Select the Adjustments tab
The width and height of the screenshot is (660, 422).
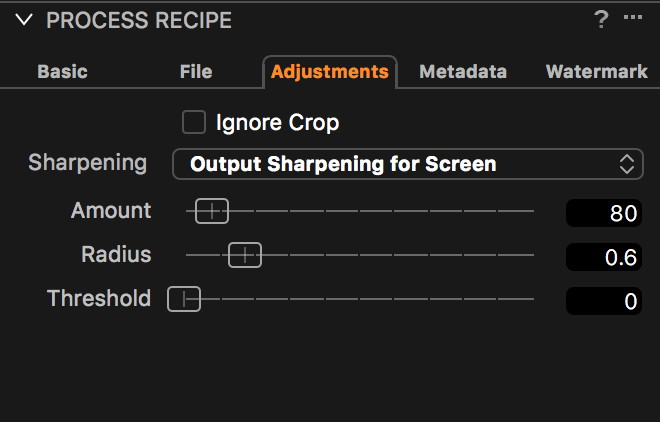tap(329, 72)
